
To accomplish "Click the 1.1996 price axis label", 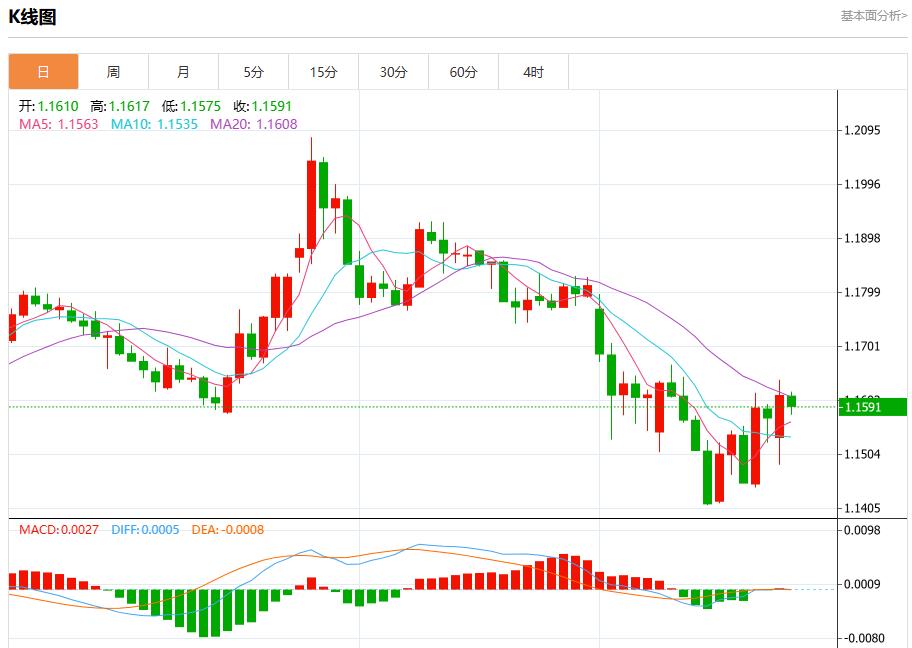I will click(863, 184).
